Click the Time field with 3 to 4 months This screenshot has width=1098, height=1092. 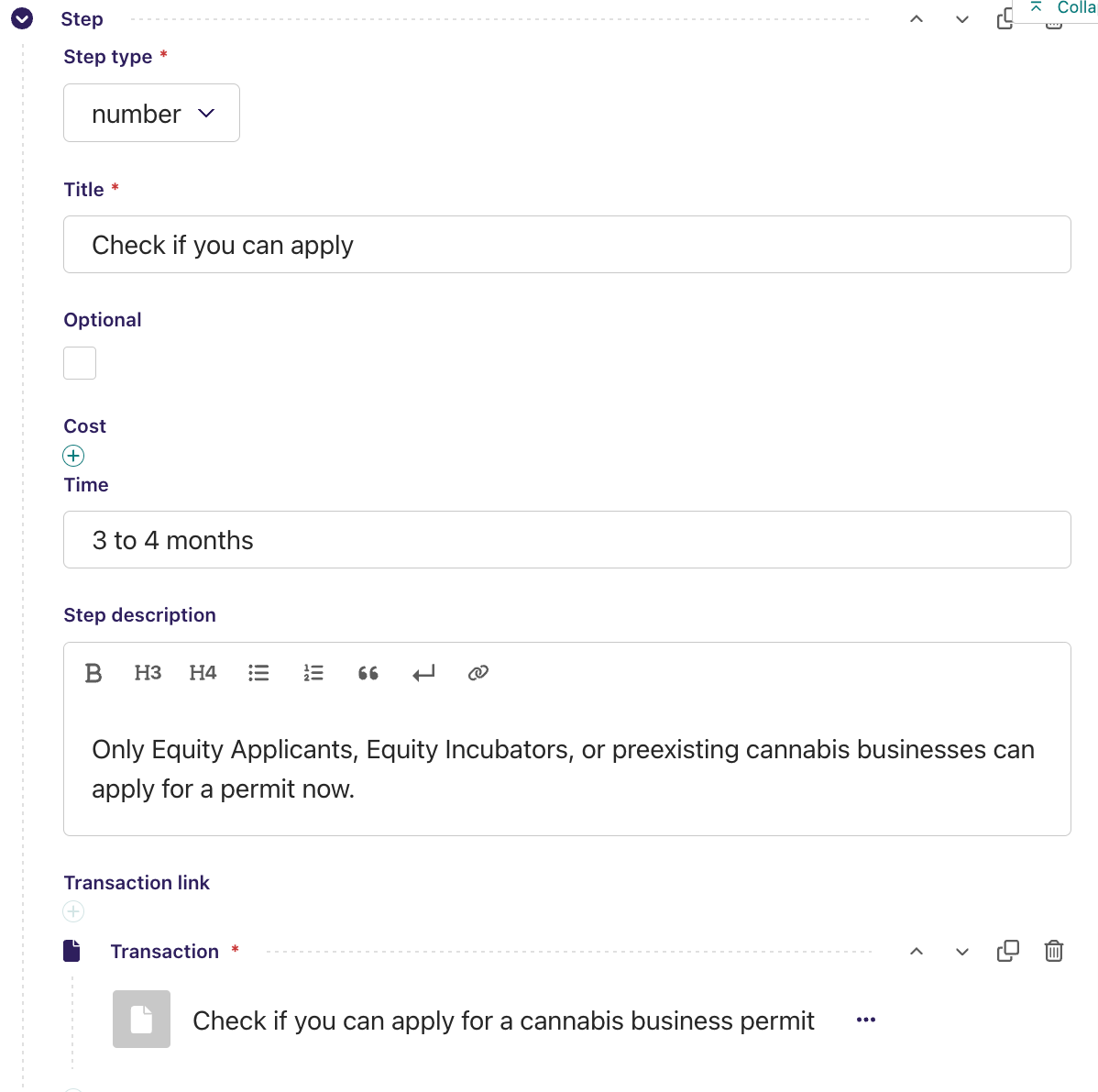566,540
